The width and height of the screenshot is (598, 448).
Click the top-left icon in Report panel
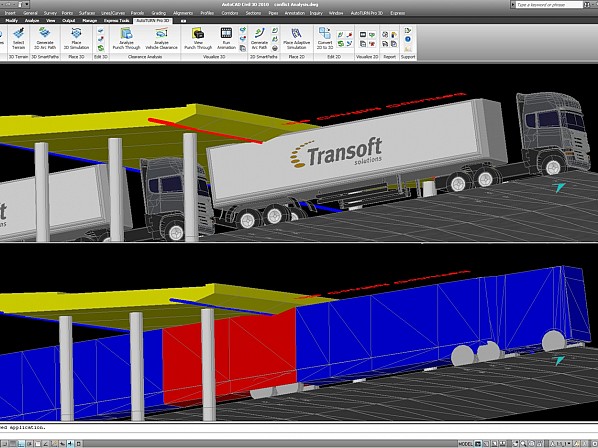pos(385,35)
